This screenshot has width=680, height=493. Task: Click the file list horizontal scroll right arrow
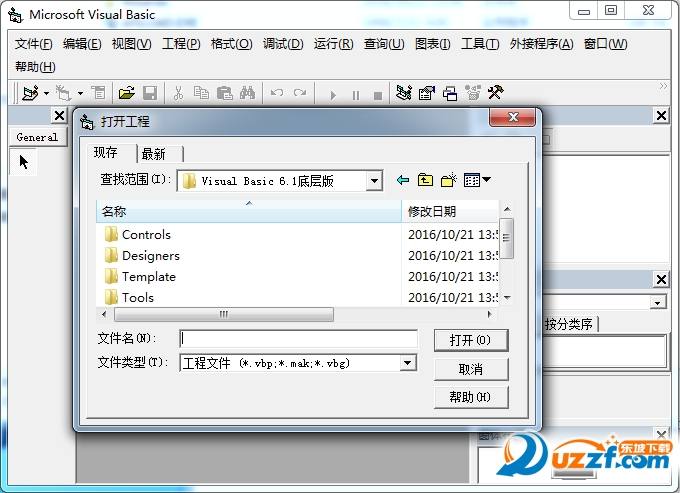(x=490, y=314)
